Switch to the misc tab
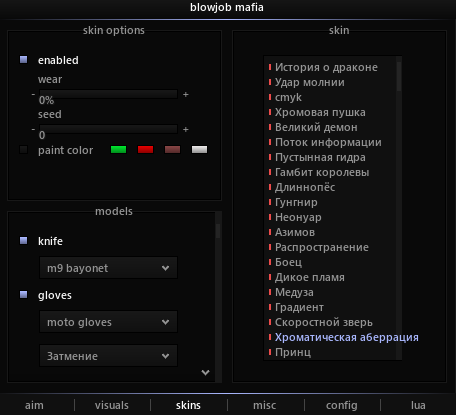The image size is (456, 415). tap(264, 405)
